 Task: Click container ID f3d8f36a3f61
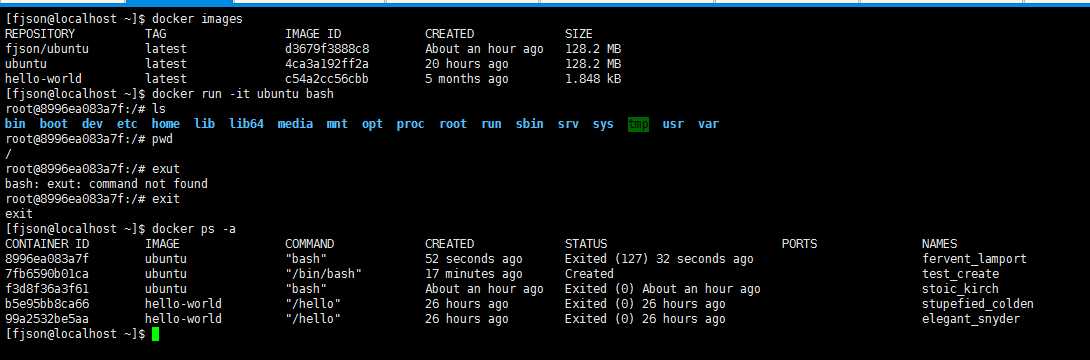click(47, 288)
